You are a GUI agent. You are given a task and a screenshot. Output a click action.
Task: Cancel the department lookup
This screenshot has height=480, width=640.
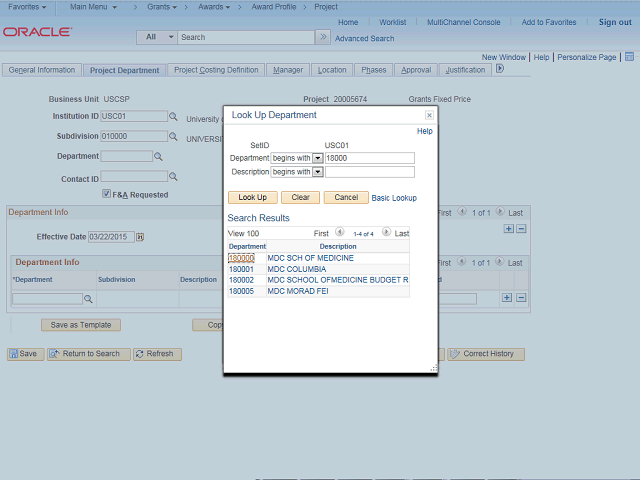coord(346,198)
